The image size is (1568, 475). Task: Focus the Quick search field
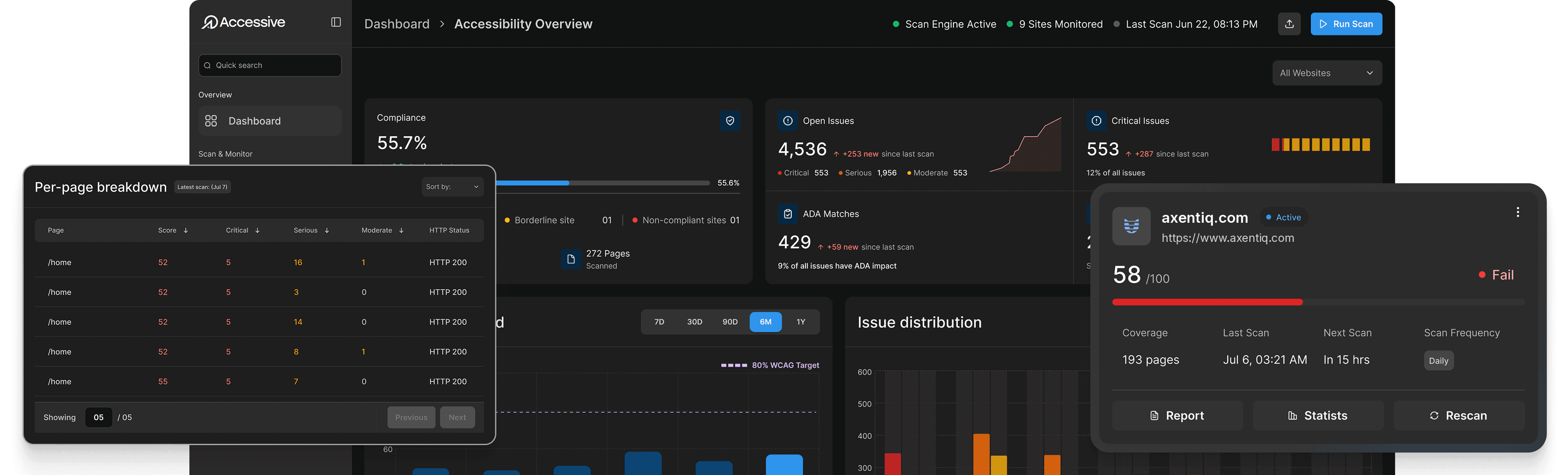point(270,65)
